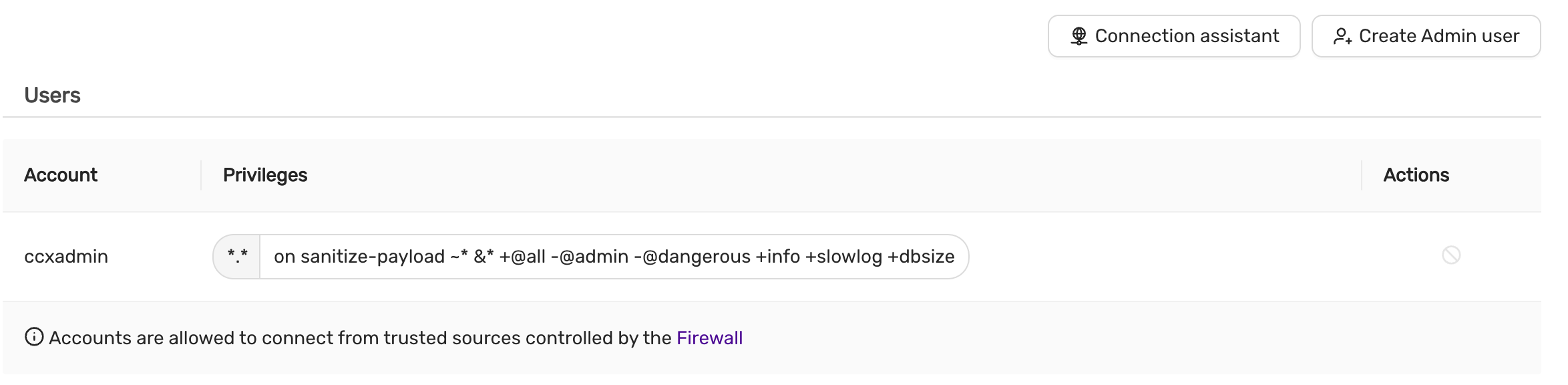Click the circled info icon near the footer notice

tap(35, 338)
